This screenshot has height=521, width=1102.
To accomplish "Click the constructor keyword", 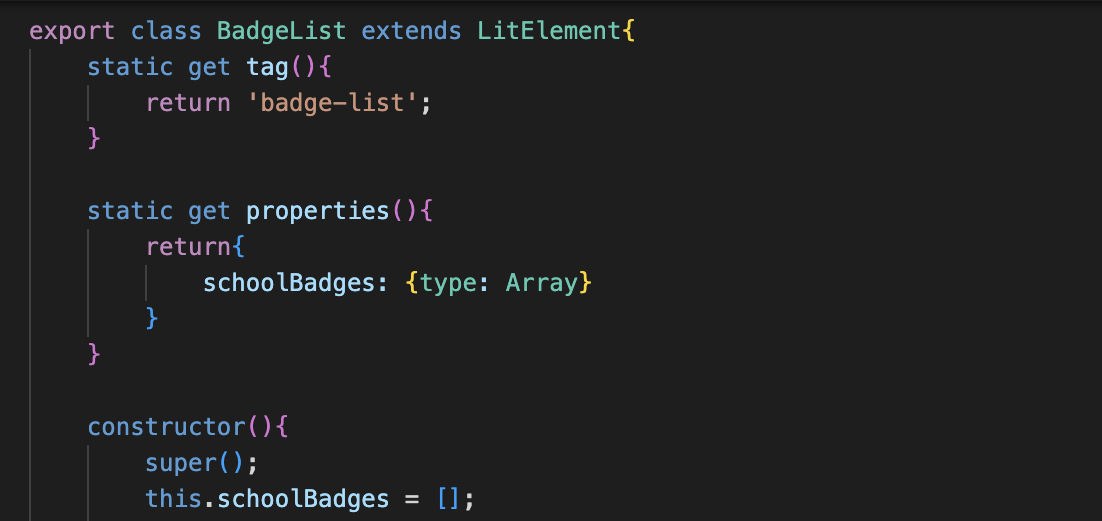I will [x=166, y=427].
